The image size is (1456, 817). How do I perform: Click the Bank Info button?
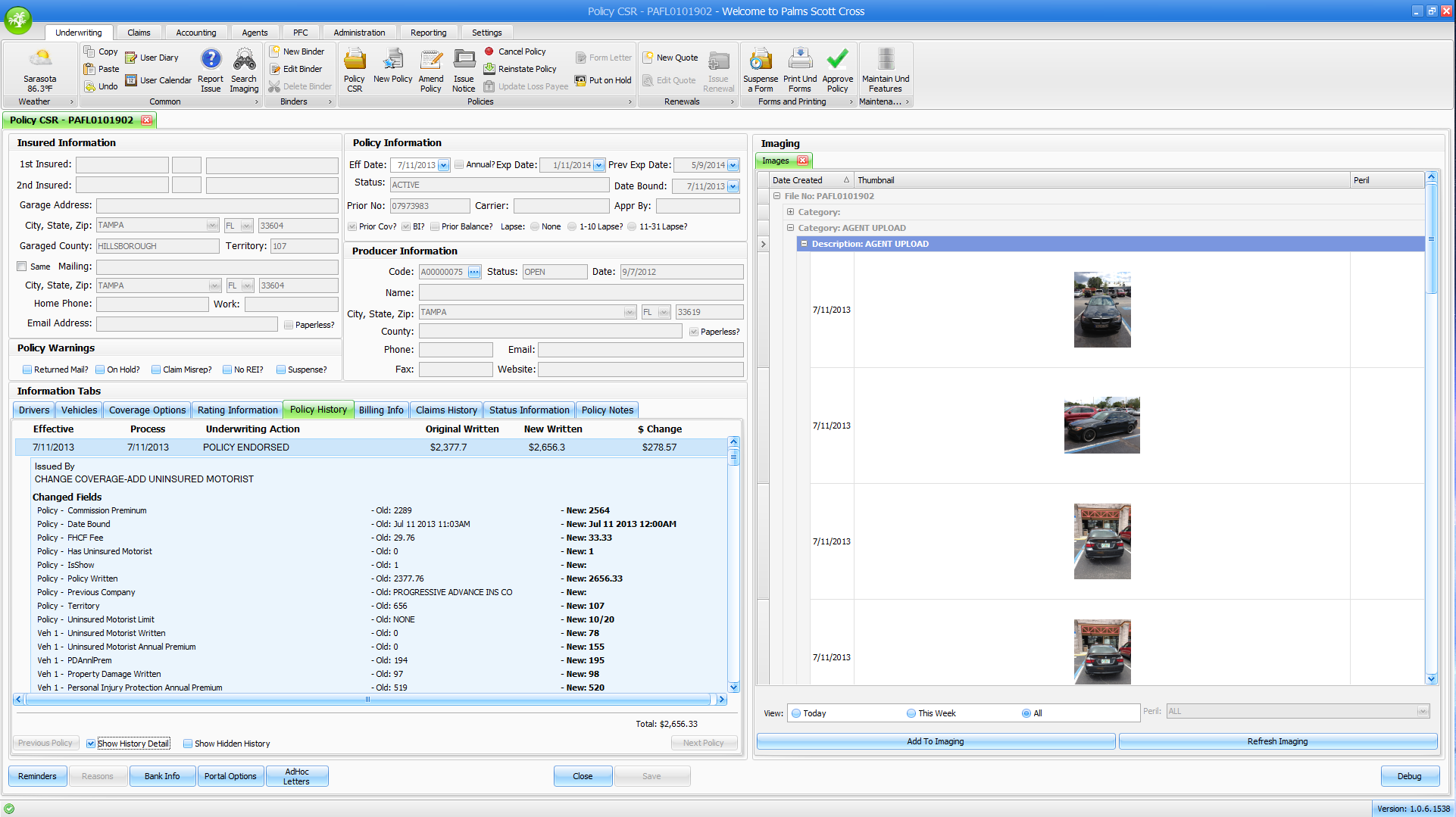162,776
